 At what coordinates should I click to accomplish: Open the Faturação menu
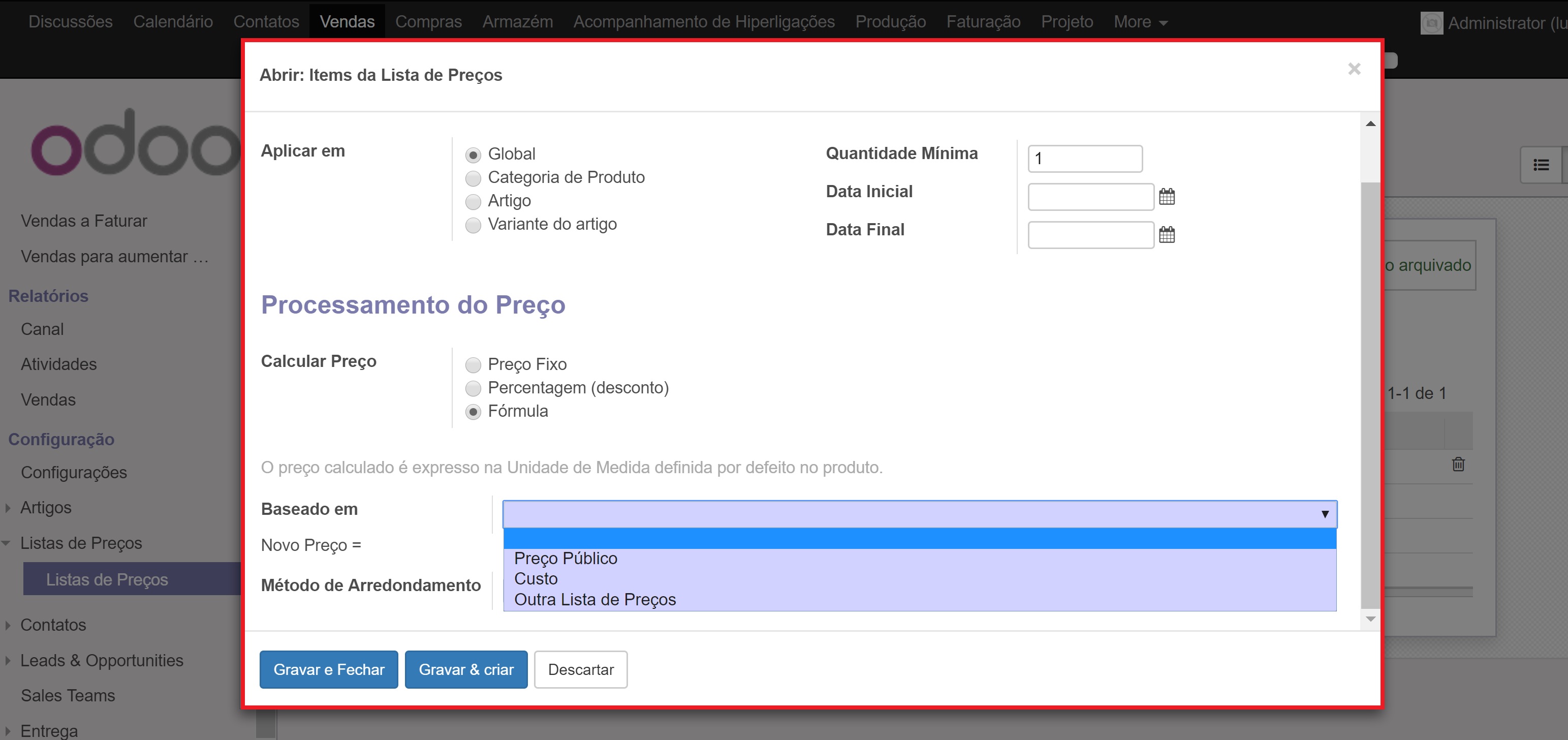983,22
